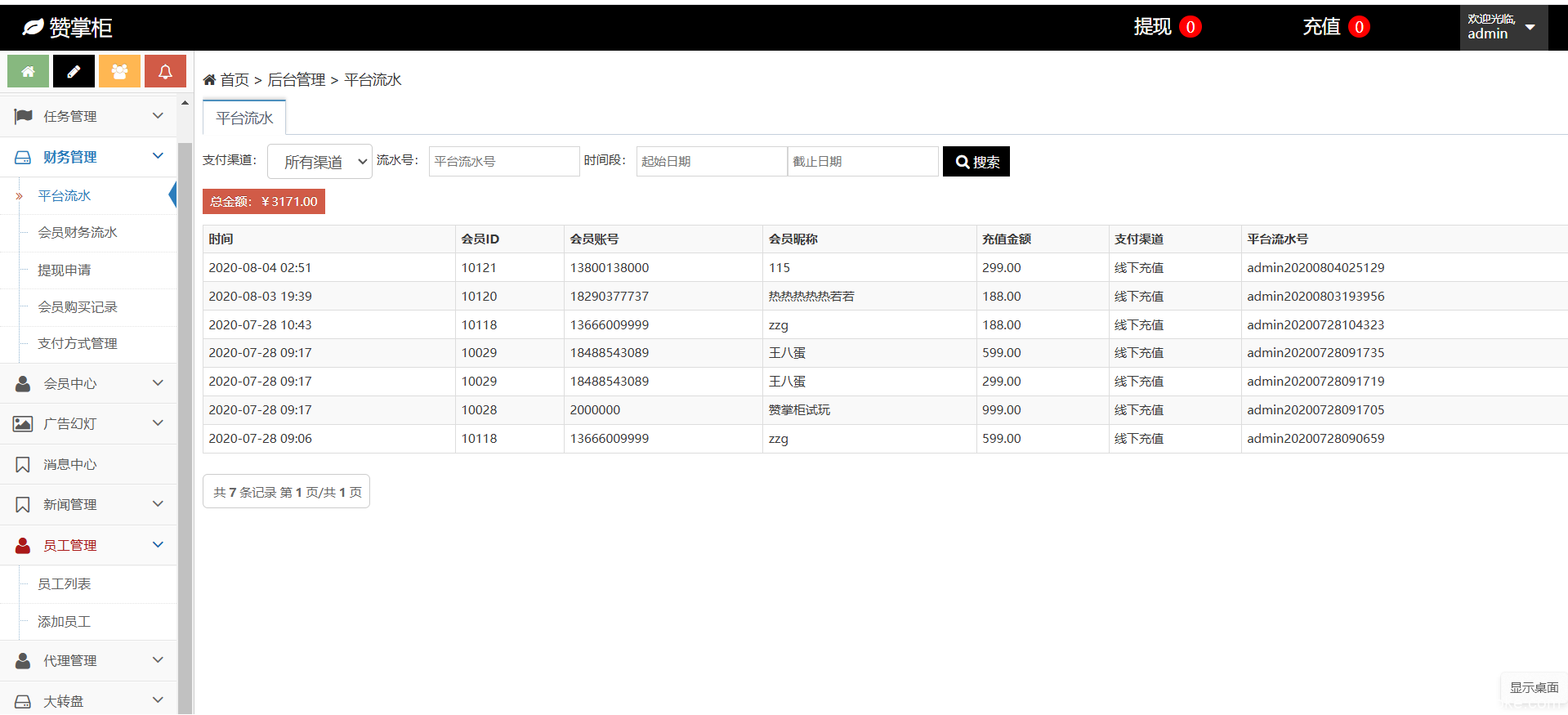Click the red 提现 count badge

(x=1191, y=27)
